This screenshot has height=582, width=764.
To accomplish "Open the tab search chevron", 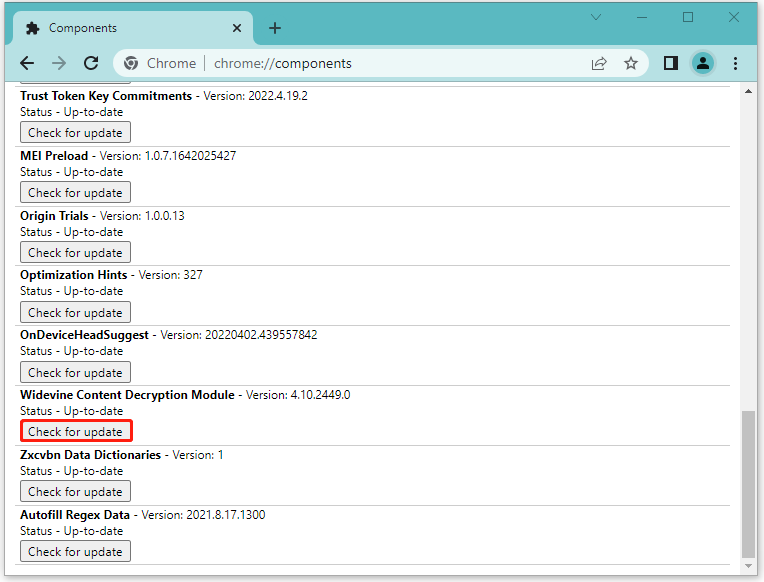I will [596, 18].
